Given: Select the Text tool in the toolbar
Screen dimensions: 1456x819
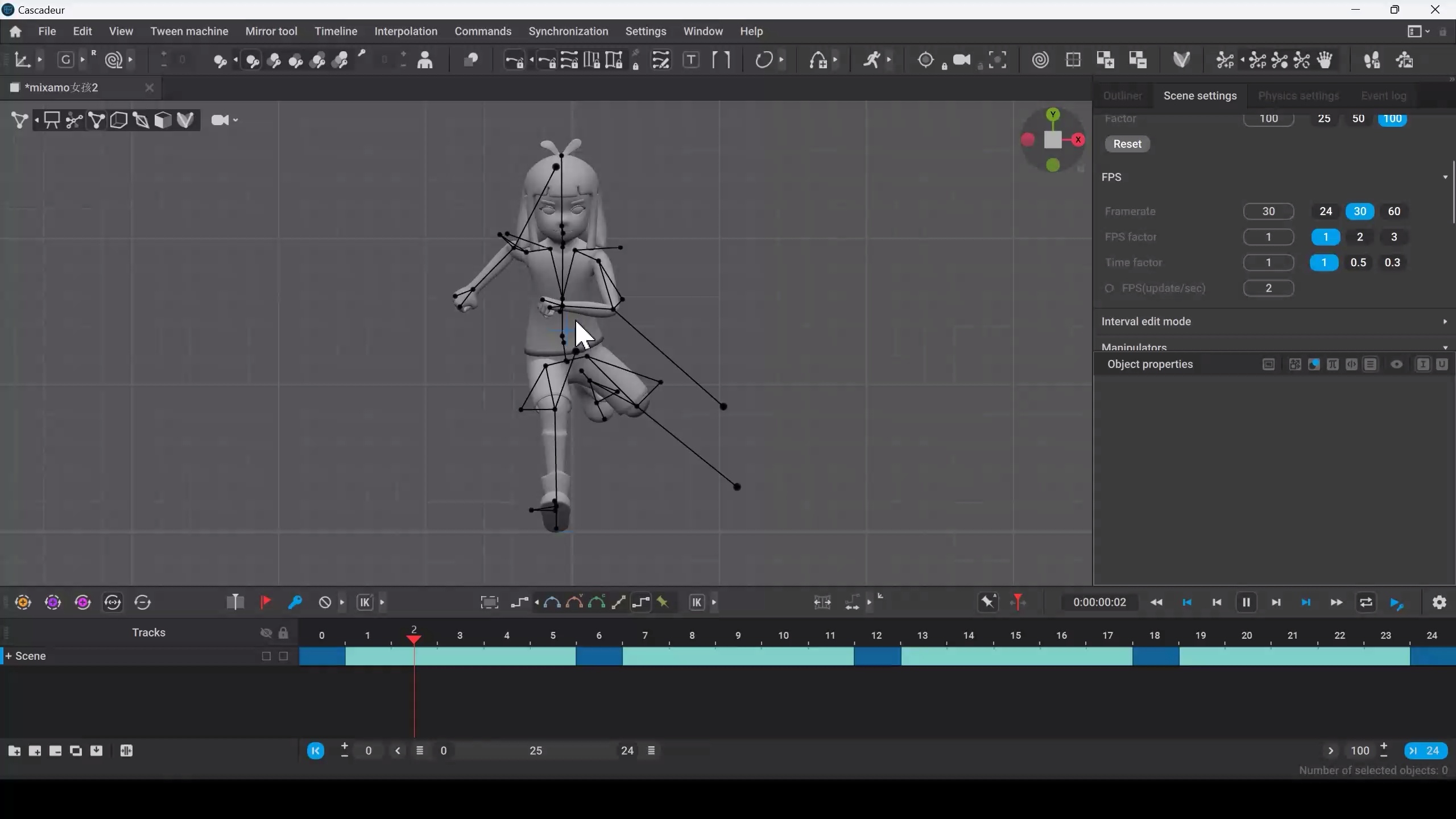Looking at the screenshot, I should coord(692,60).
